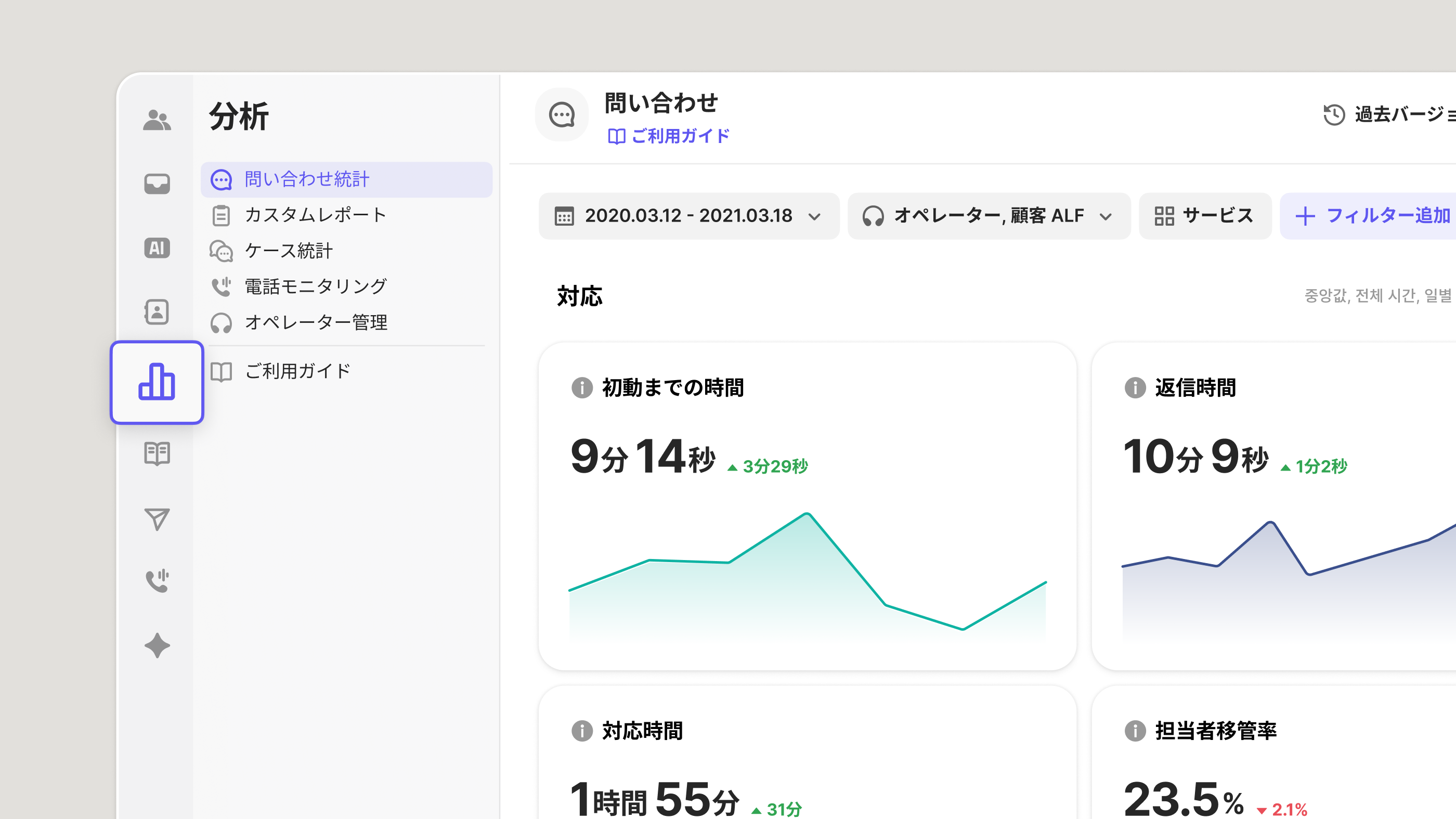Screen dimensions: 1456x819
Task: Click the 分析 panel title
Action: 239,116
